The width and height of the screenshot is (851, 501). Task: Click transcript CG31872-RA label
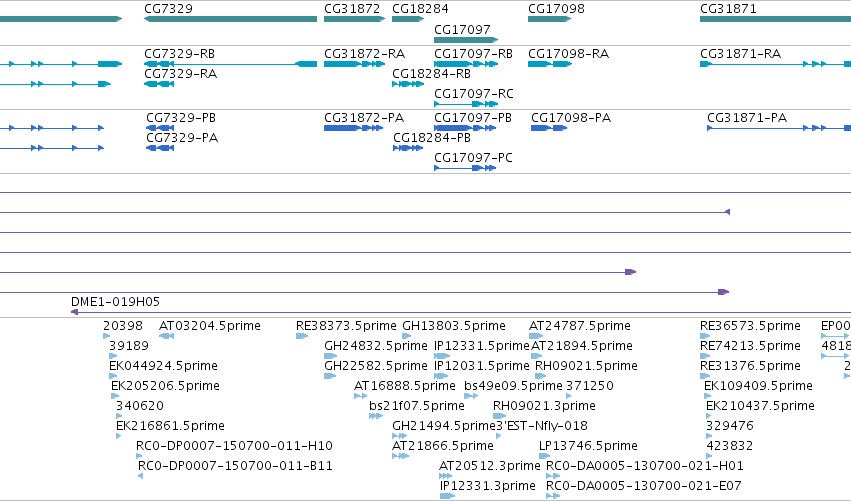tap(364, 54)
